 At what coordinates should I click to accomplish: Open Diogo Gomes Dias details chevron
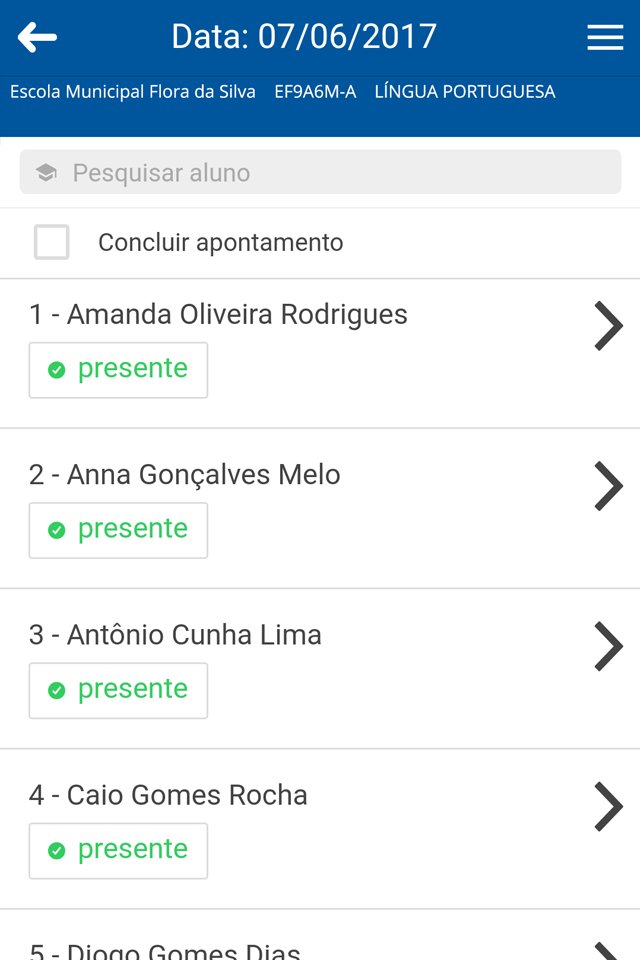(x=608, y=950)
